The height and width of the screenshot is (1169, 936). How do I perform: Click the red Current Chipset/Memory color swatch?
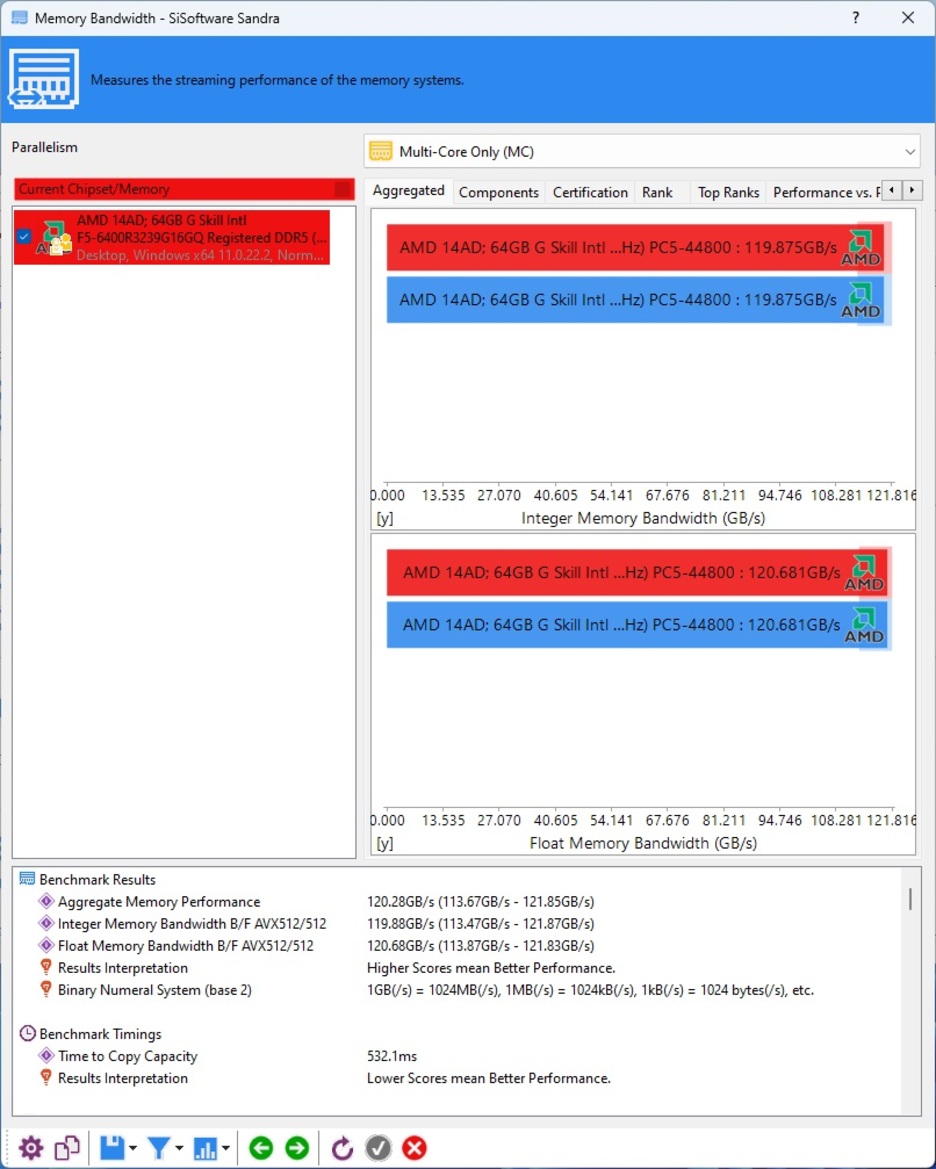(x=343, y=189)
